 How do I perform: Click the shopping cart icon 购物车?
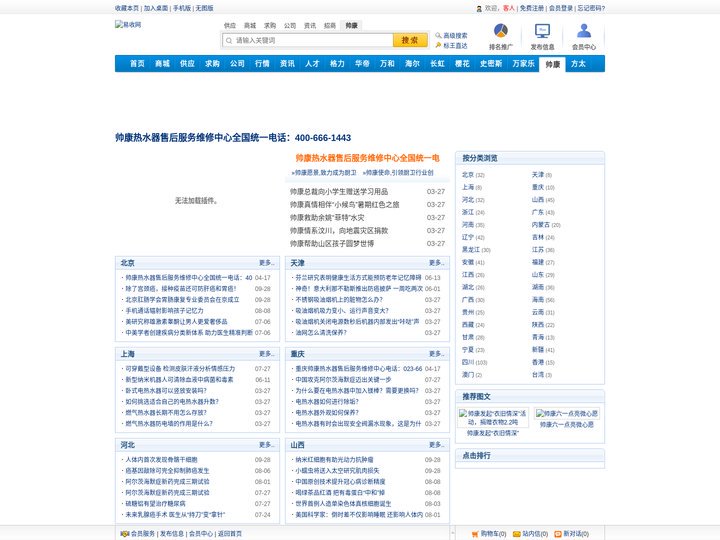coord(475,534)
